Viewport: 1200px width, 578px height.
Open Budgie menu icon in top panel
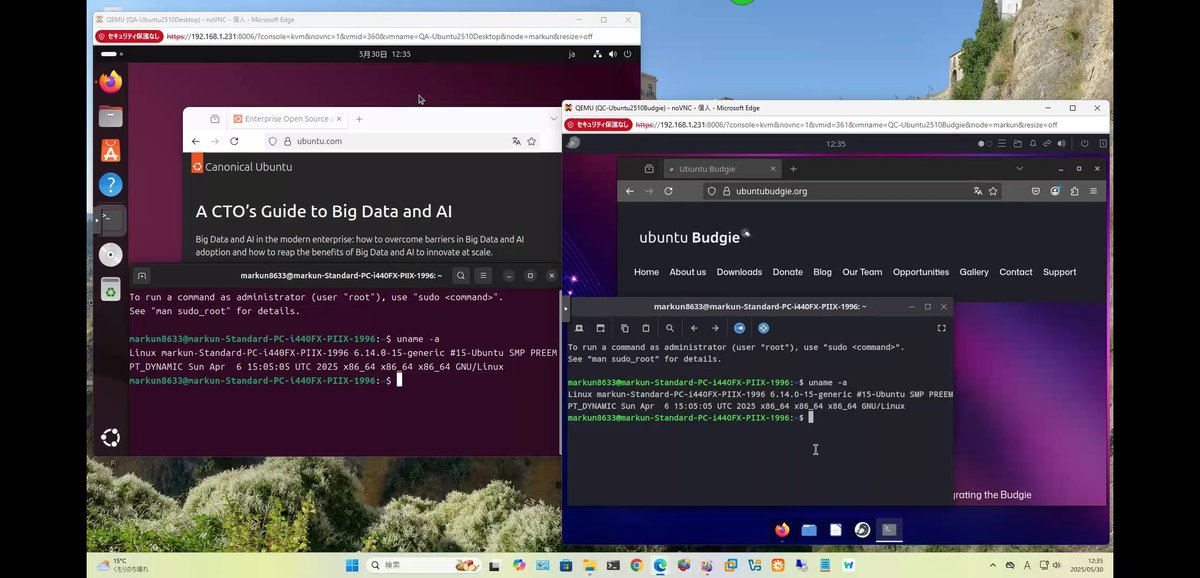coord(573,143)
